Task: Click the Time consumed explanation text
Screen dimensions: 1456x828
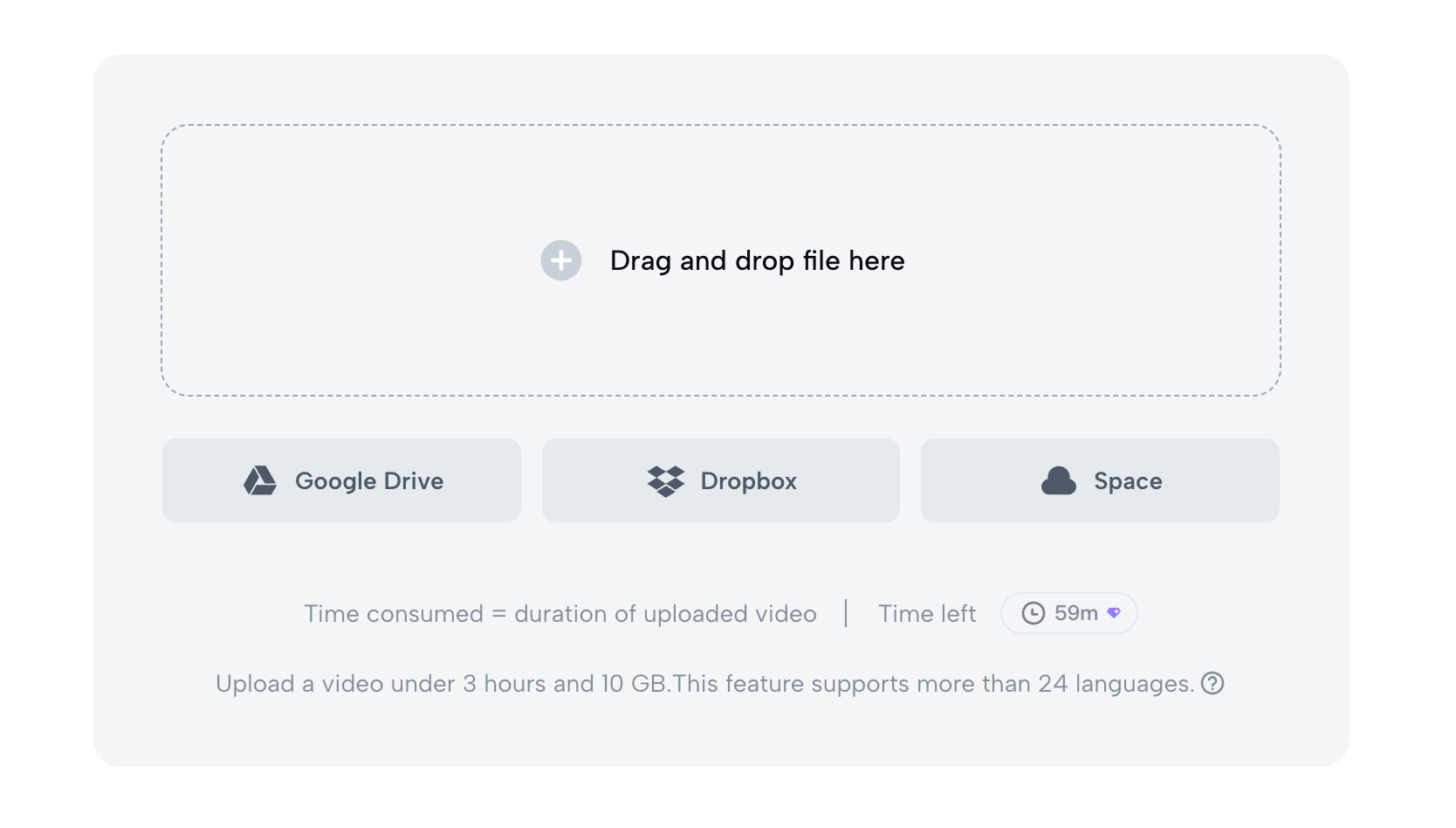Action: click(x=560, y=613)
